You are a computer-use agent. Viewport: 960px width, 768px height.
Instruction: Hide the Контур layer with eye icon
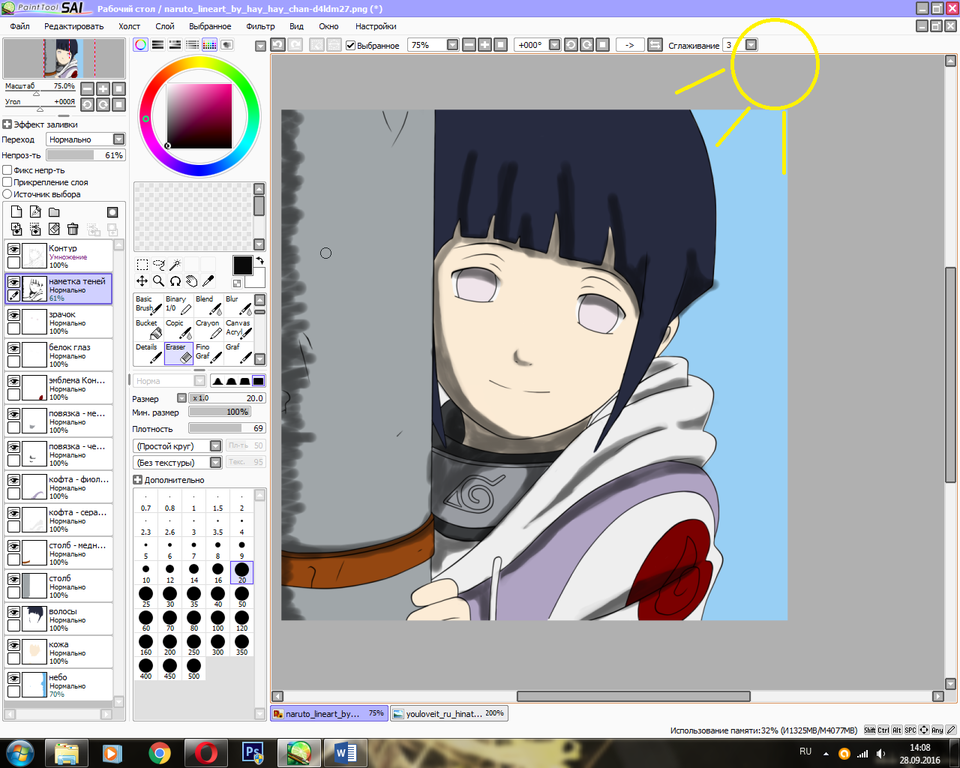tap(14, 248)
